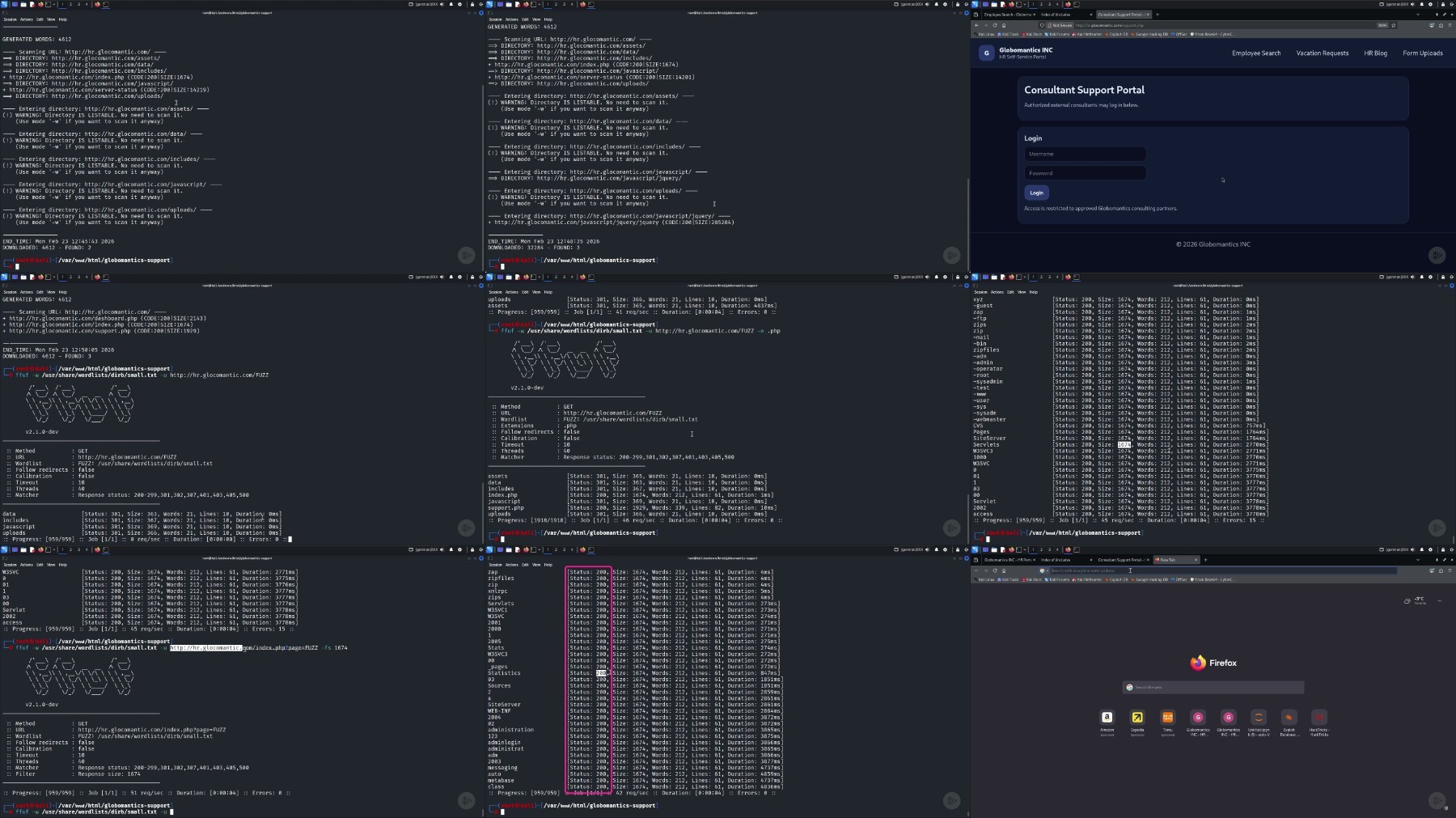
Task: Open Actions menu in terminal running ffuf -e .php
Action: [x=511, y=292]
